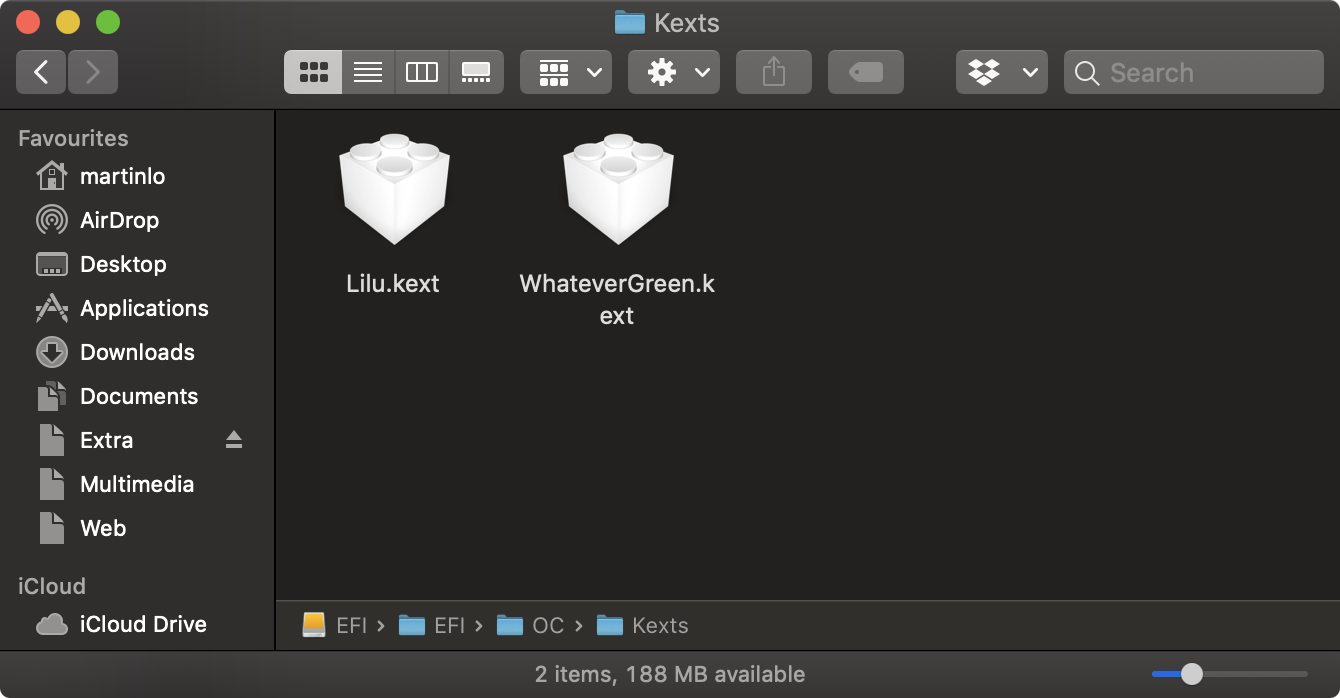Switch to list view
Image resolution: width=1340 pixels, height=698 pixels.
pyautogui.click(x=368, y=72)
